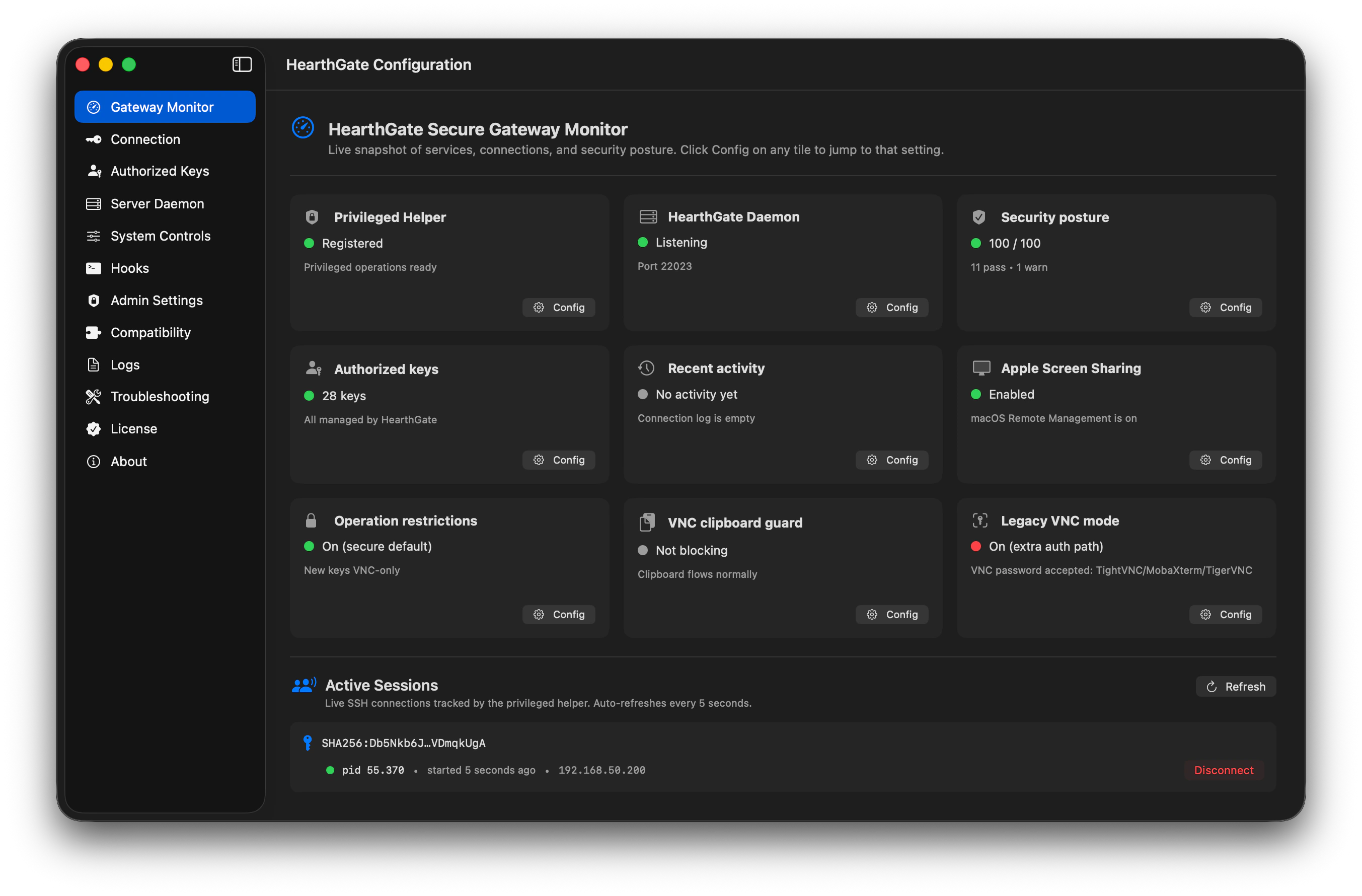Click the Connection key icon in sidebar
Screen dimensions: 1362x896
(x=93, y=139)
